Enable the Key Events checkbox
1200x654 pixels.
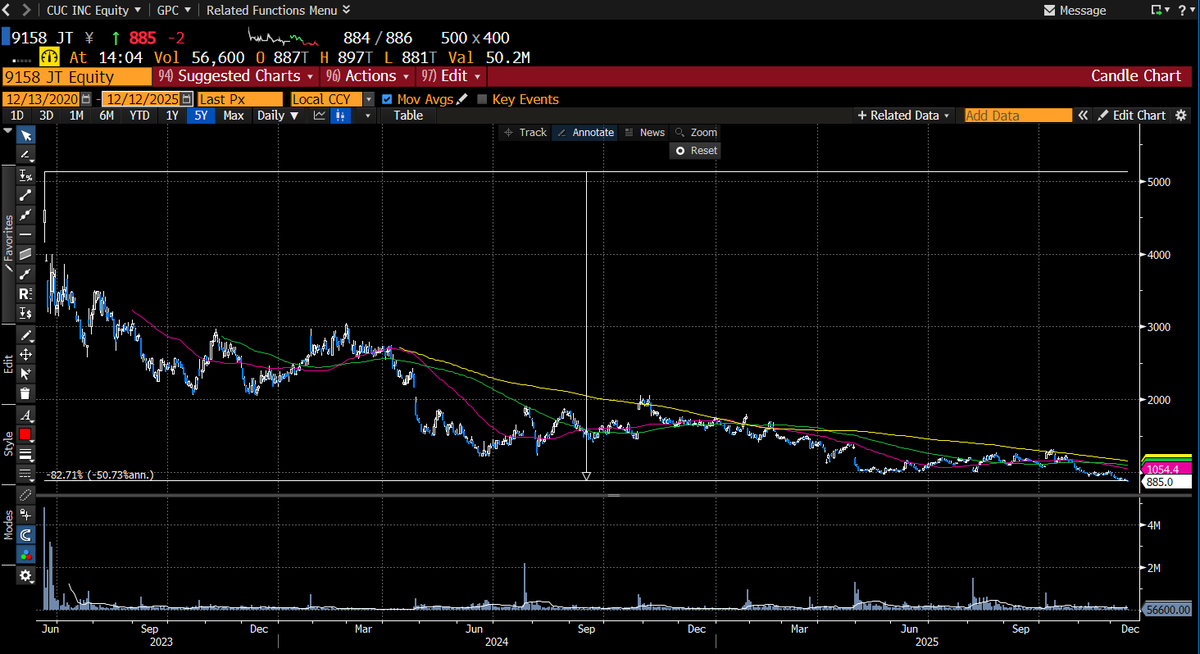(x=483, y=99)
